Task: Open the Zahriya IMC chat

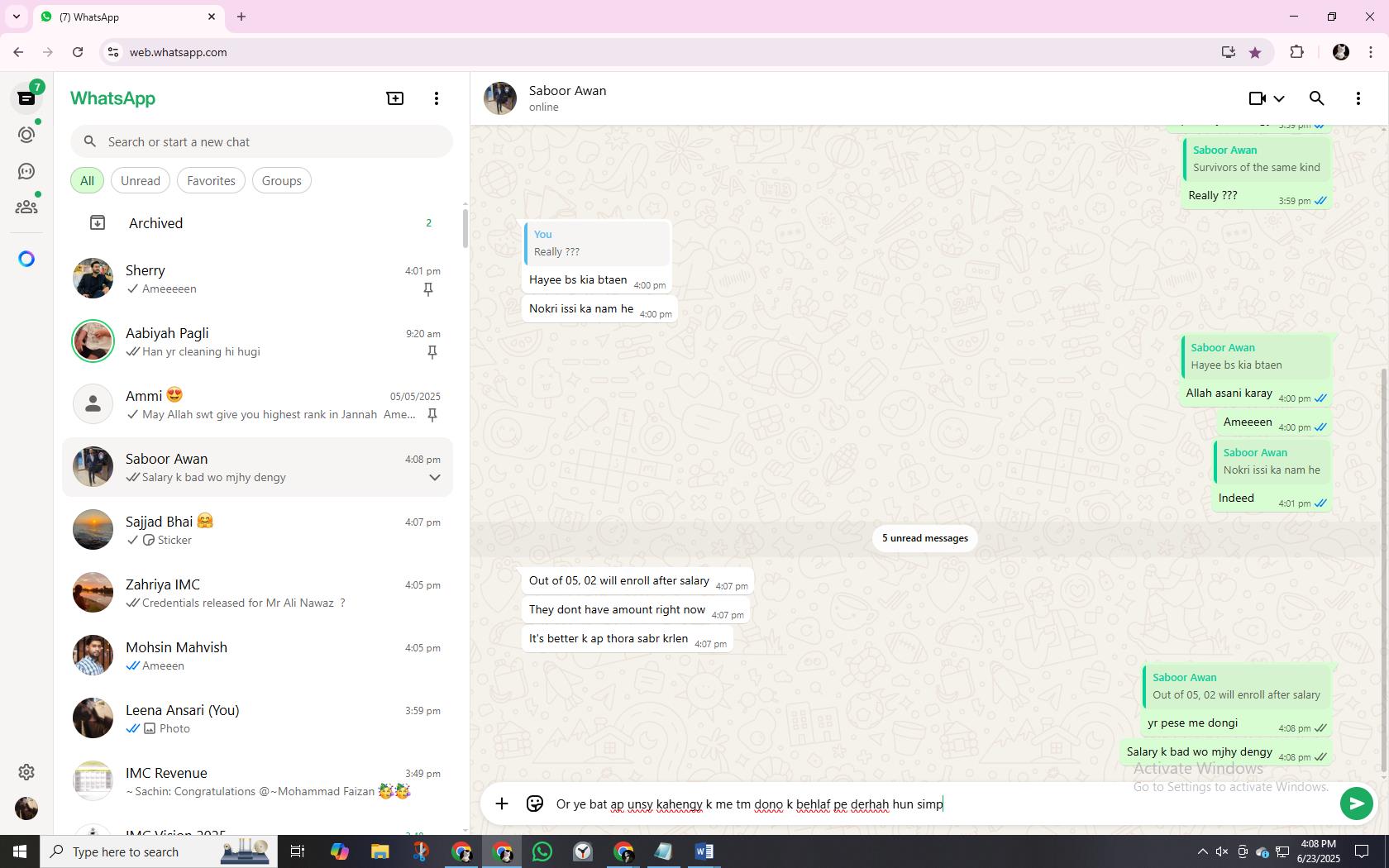Action: click(x=258, y=594)
